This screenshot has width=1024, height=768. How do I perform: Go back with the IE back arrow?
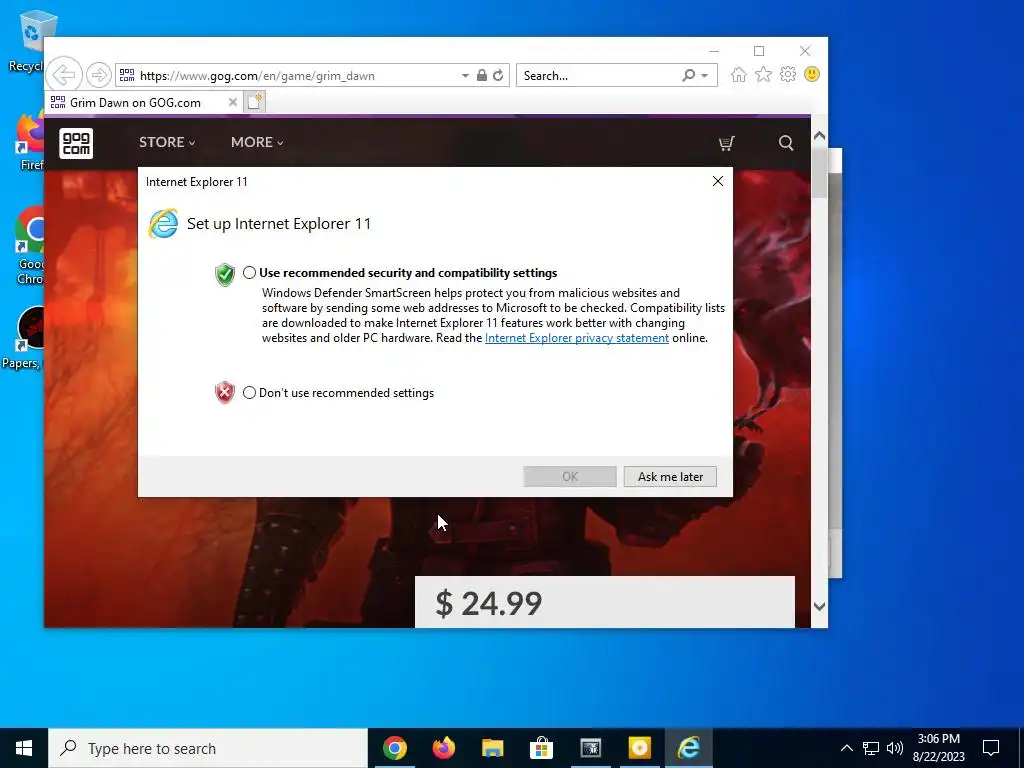point(64,75)
